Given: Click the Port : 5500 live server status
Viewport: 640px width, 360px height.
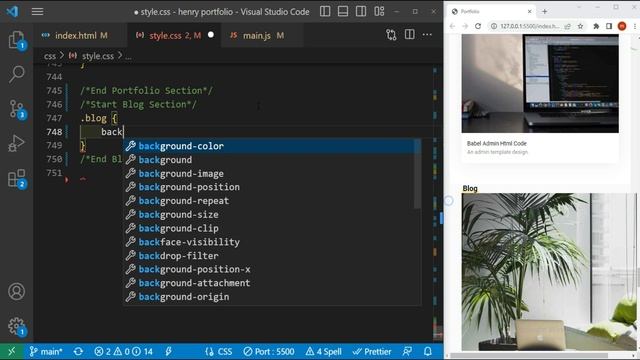Looking at the screenshot, I should click(x=269, y=351).
